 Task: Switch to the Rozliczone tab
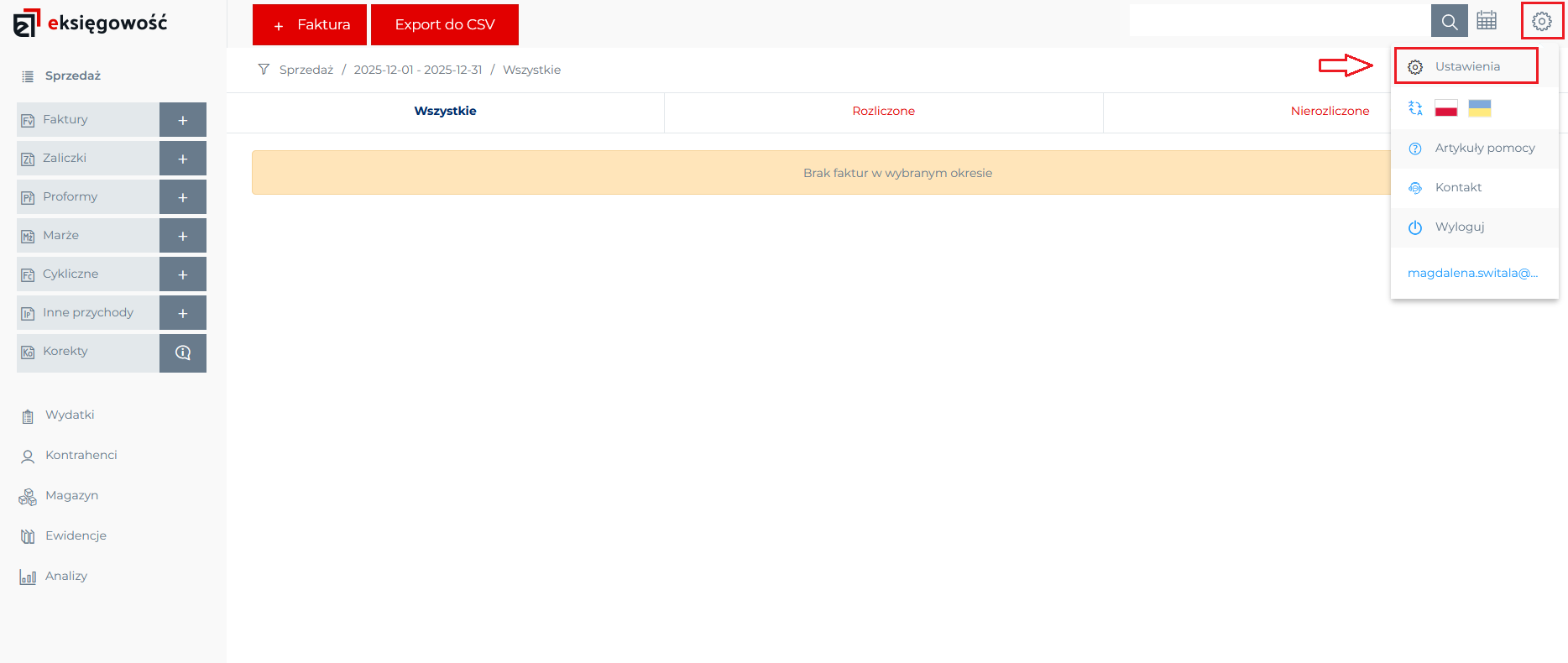[883, 112]
